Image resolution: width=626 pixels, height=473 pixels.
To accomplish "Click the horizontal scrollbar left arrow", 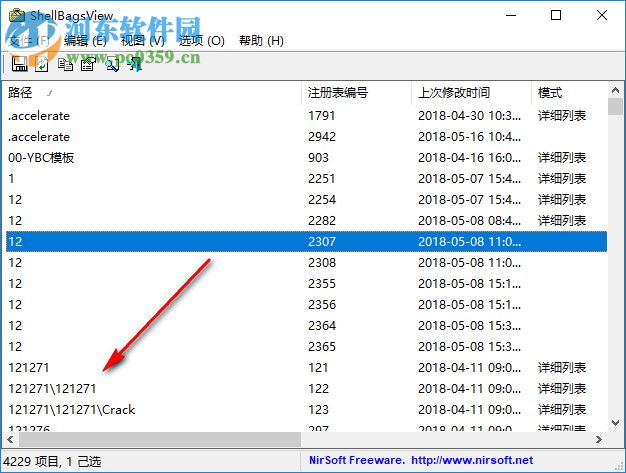I will point(10,439).
